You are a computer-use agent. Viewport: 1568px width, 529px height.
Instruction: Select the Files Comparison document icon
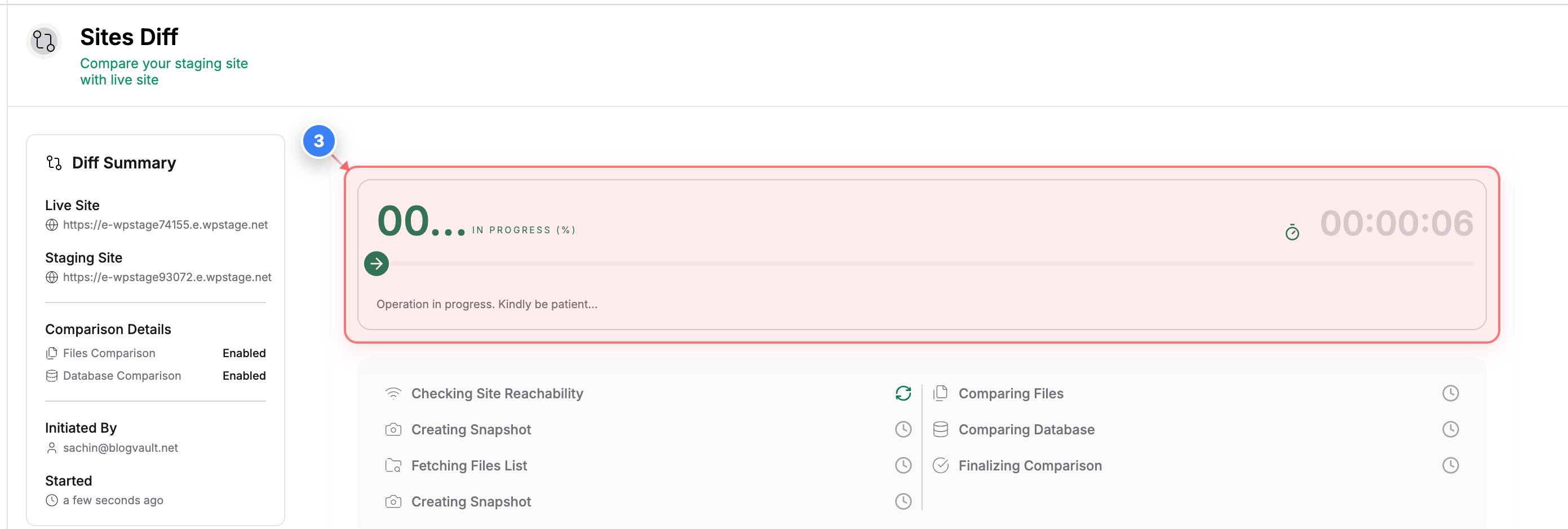(52, 353)
